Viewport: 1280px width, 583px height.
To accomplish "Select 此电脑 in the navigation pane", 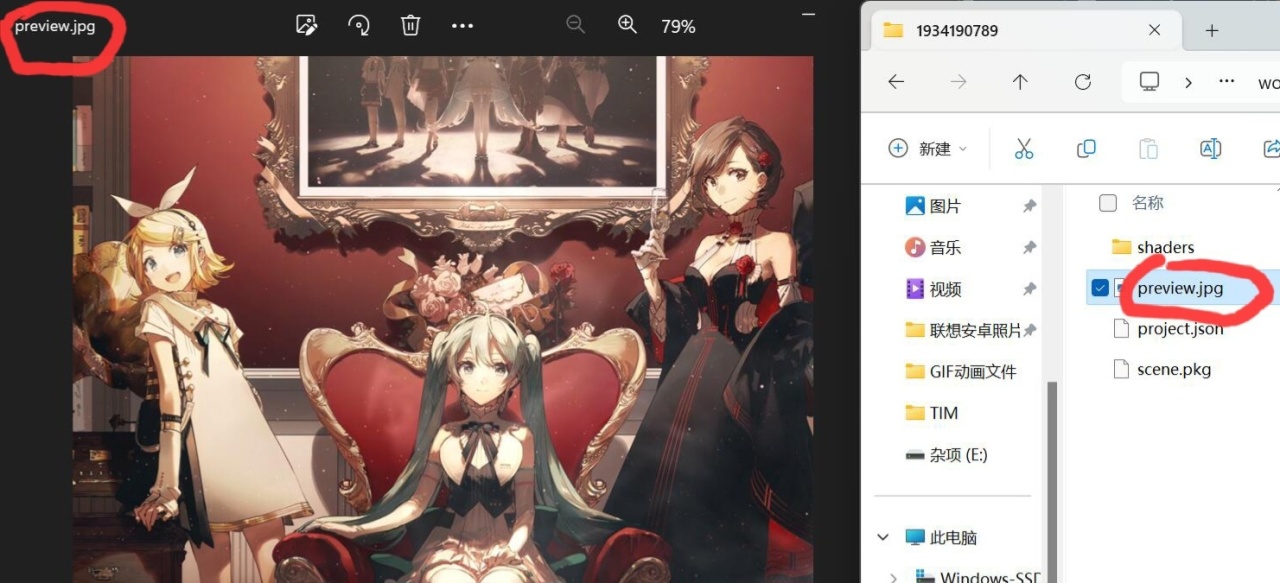I will pyautogui.click(x=955, y=537).
